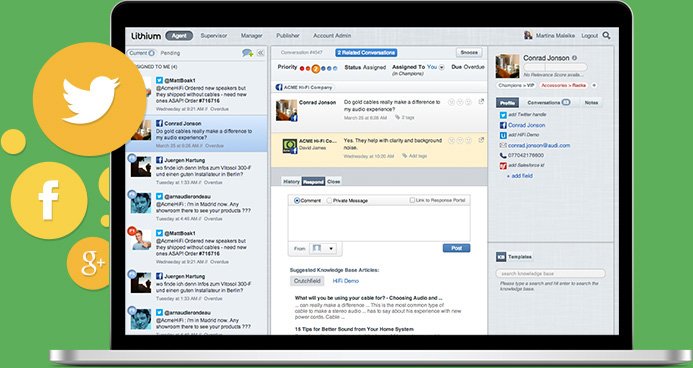Select the Respond tab
The image size is (693, 368).
tap(313, 182)
